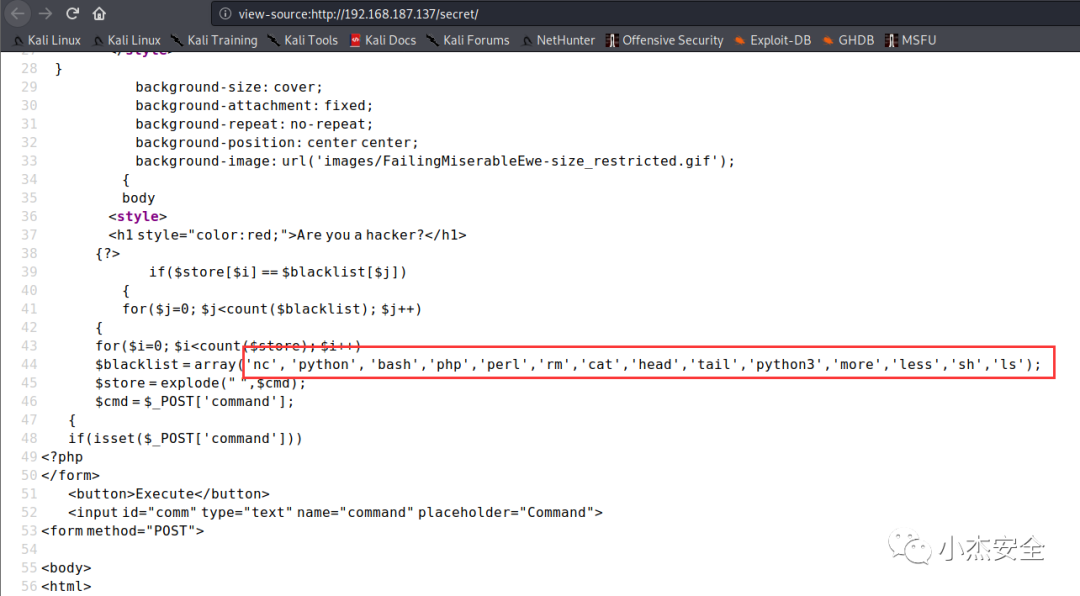Click line number 52 in gutter
The image size is (1080, 596).
(29, 513)
